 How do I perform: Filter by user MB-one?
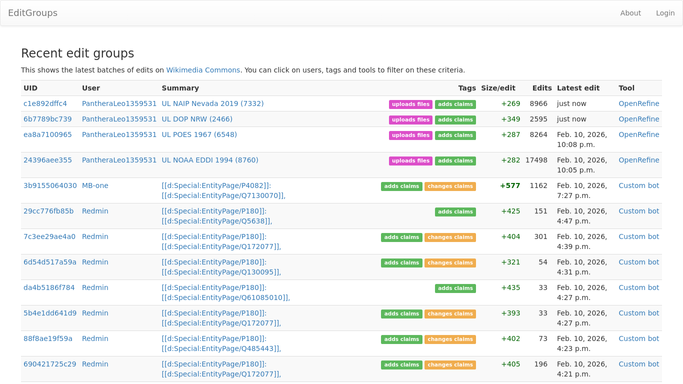click(x=95, y=185)
